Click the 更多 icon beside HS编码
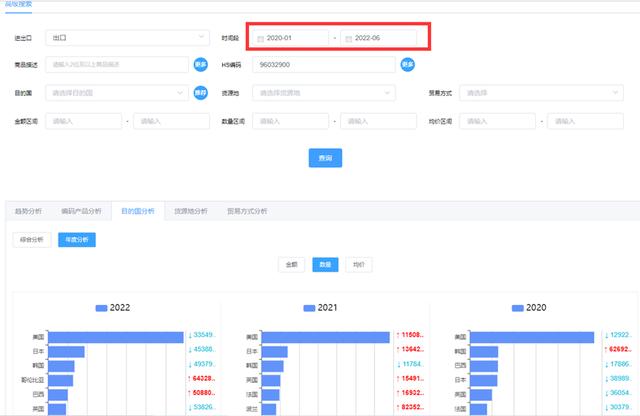 (407, 65)
